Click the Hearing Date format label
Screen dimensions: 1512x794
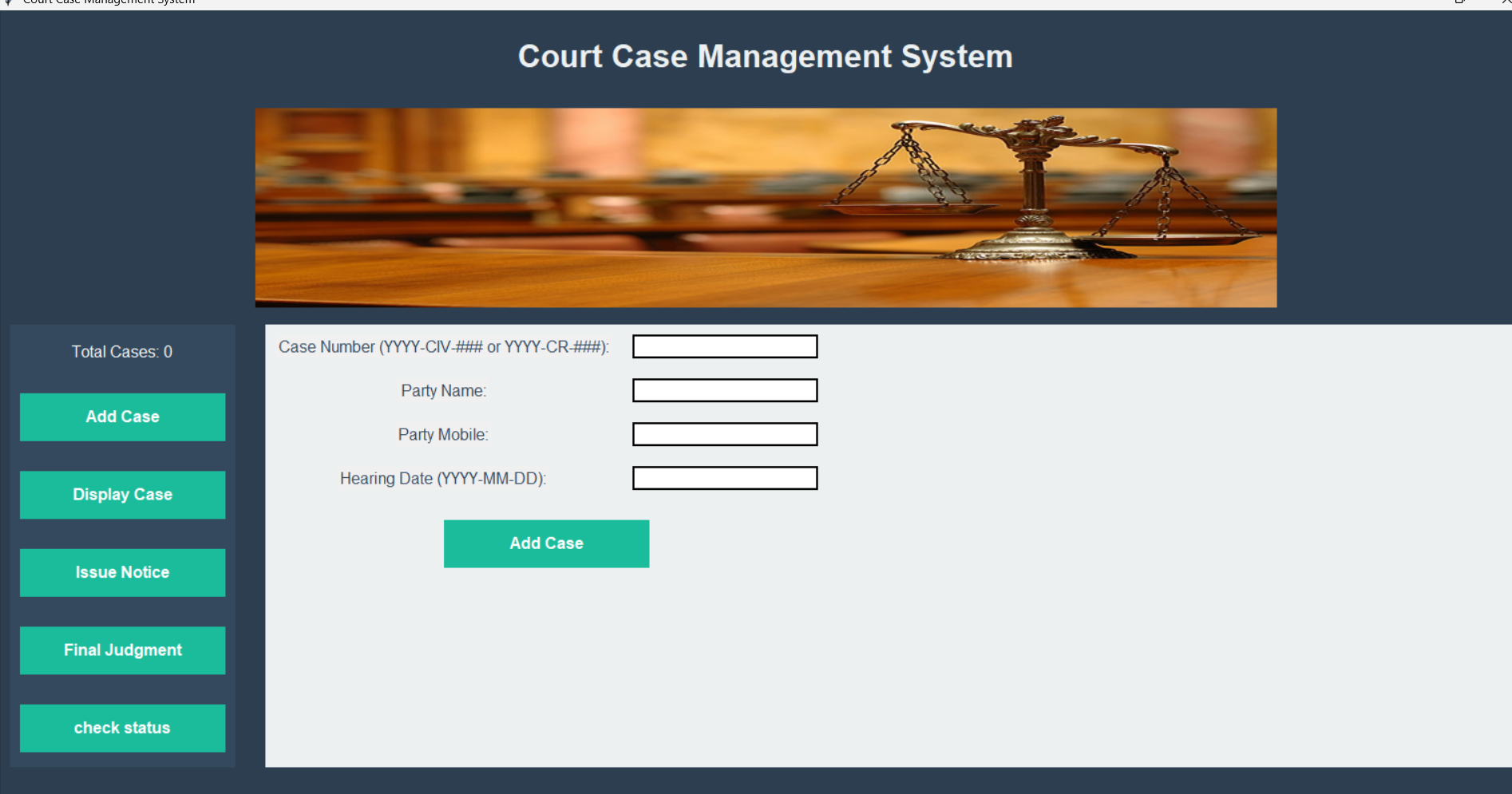point(442,478)
